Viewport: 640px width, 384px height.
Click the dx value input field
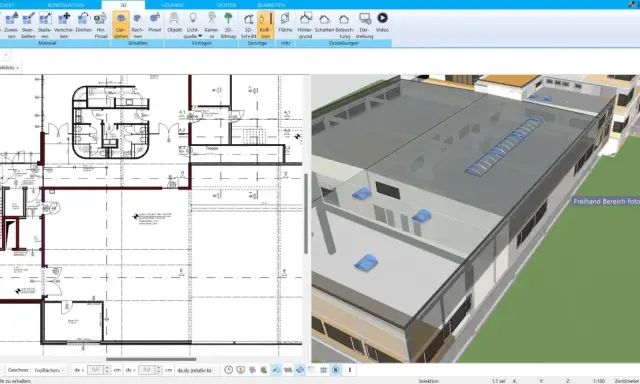[96, 370]
